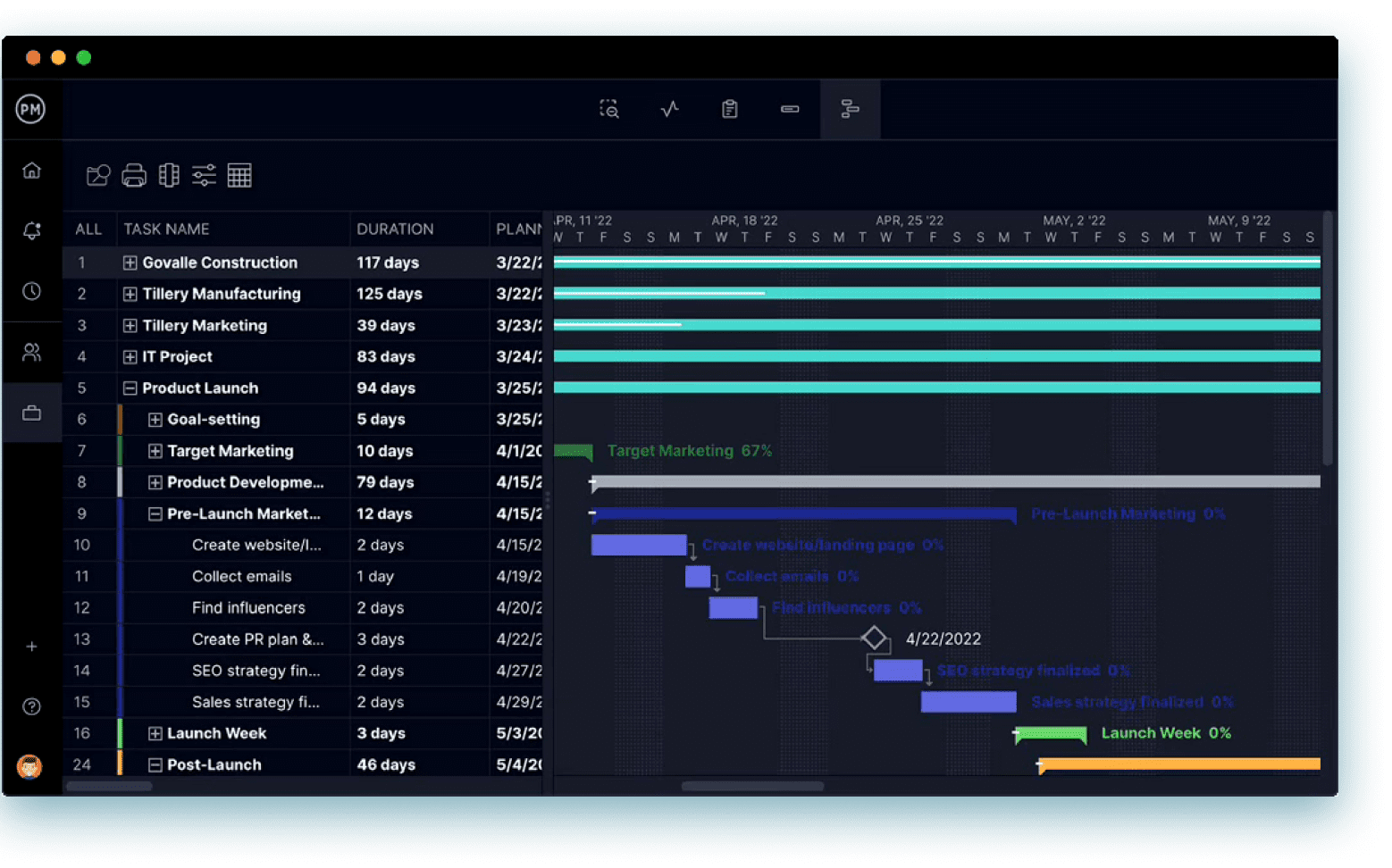Select the team members icon in the sidebar
Image resolution: width=1392 pixels, height=868 pixels.
pyautogui.click(x=31, y=352)
